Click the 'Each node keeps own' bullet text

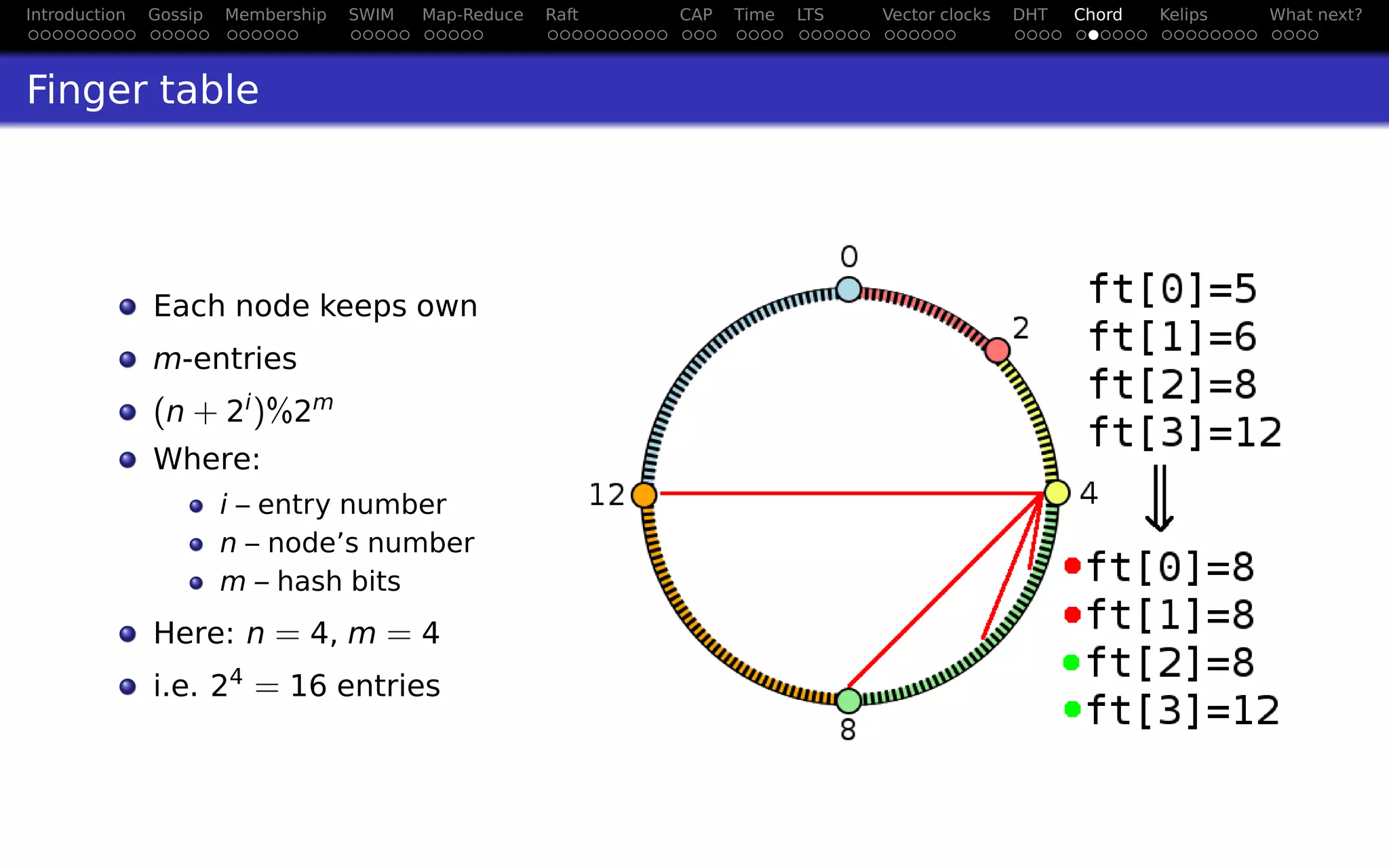pos(315,307)
